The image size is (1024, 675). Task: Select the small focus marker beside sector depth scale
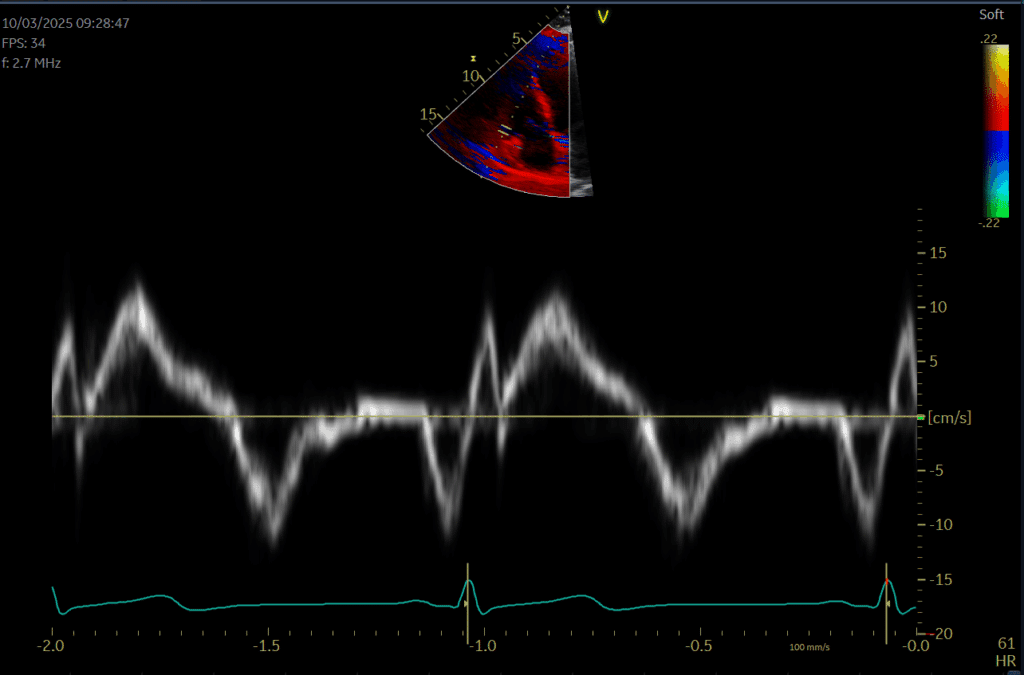pos(473,58)
